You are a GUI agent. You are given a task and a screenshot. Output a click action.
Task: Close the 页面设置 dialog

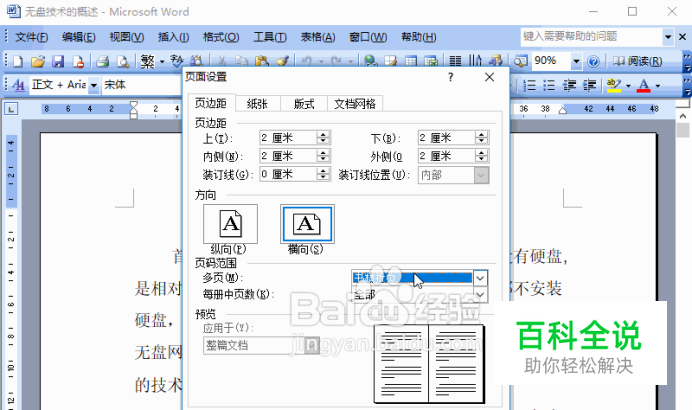click(489, 77)
